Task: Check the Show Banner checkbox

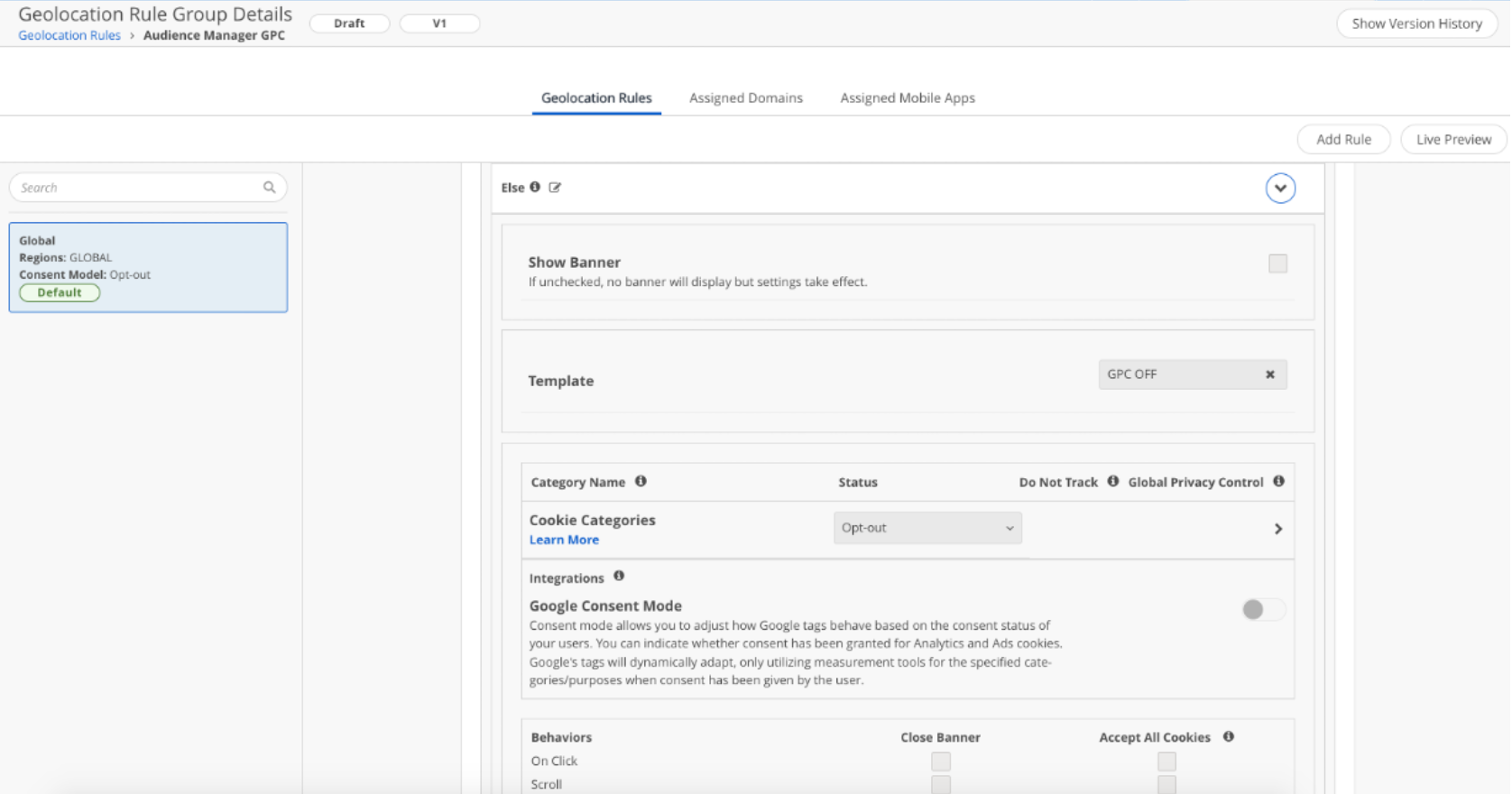Action: 1277,263
